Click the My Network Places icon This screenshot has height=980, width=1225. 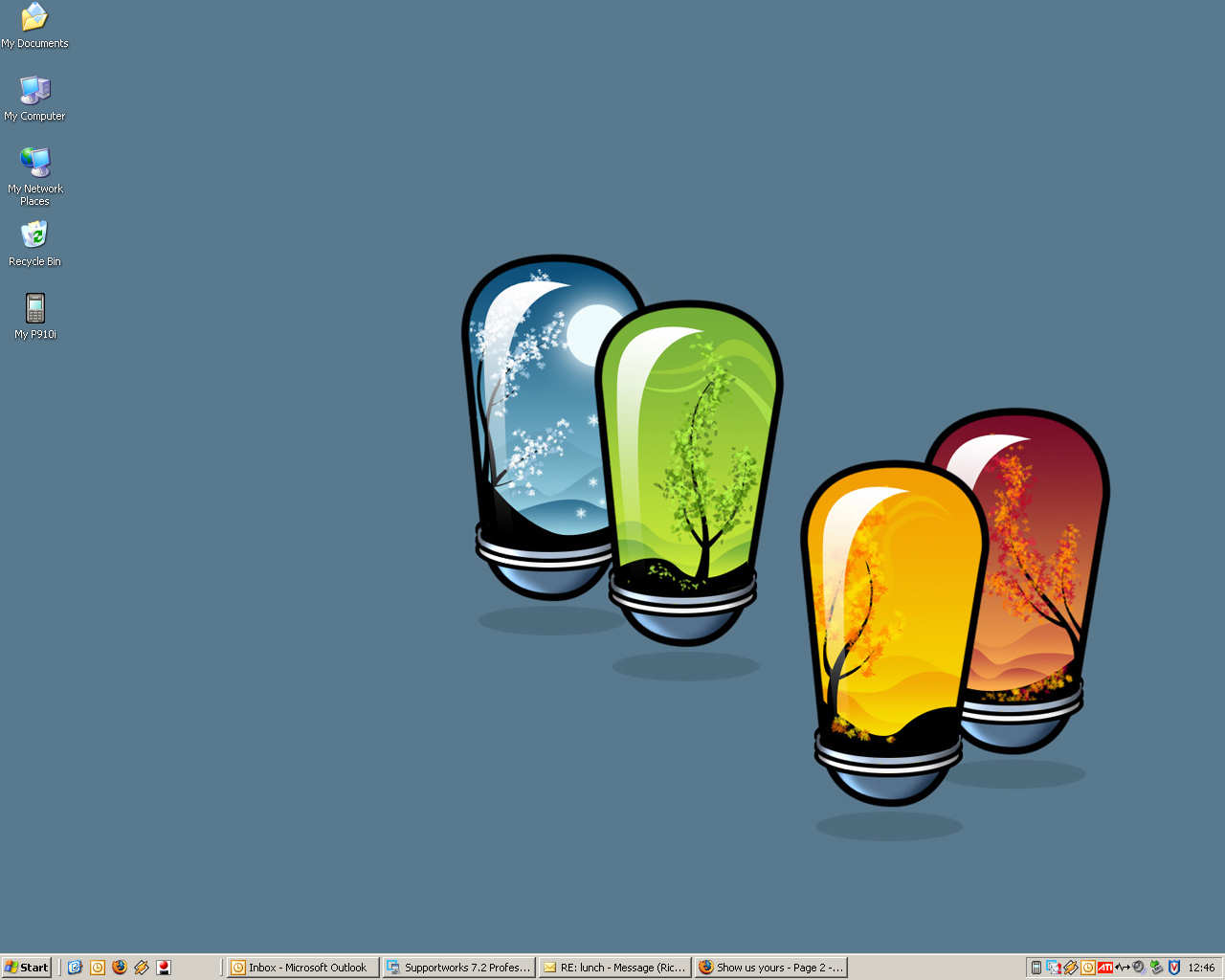click(34, 164)
